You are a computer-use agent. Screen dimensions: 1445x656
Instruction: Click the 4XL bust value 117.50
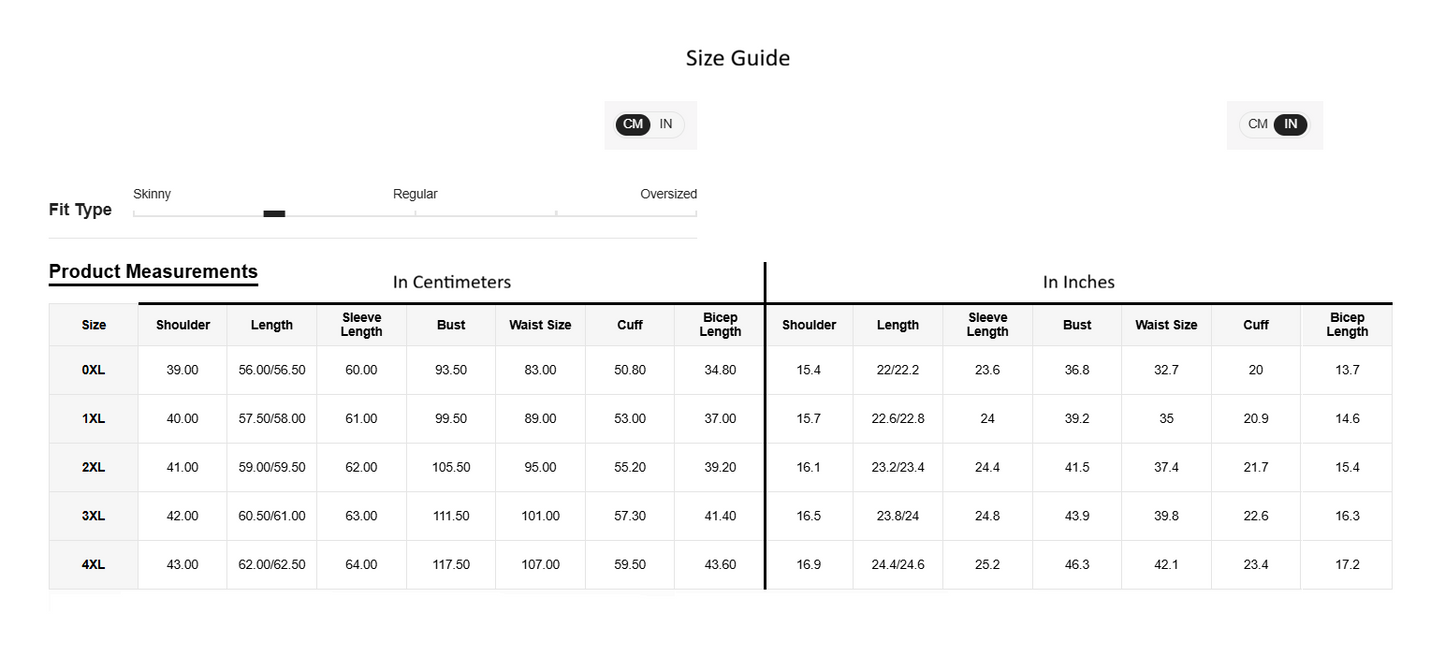coord(451,565)
